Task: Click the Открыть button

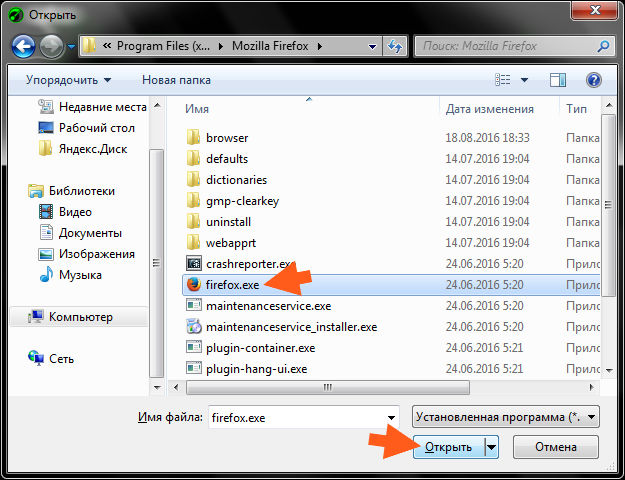Action: click(448, 447)
